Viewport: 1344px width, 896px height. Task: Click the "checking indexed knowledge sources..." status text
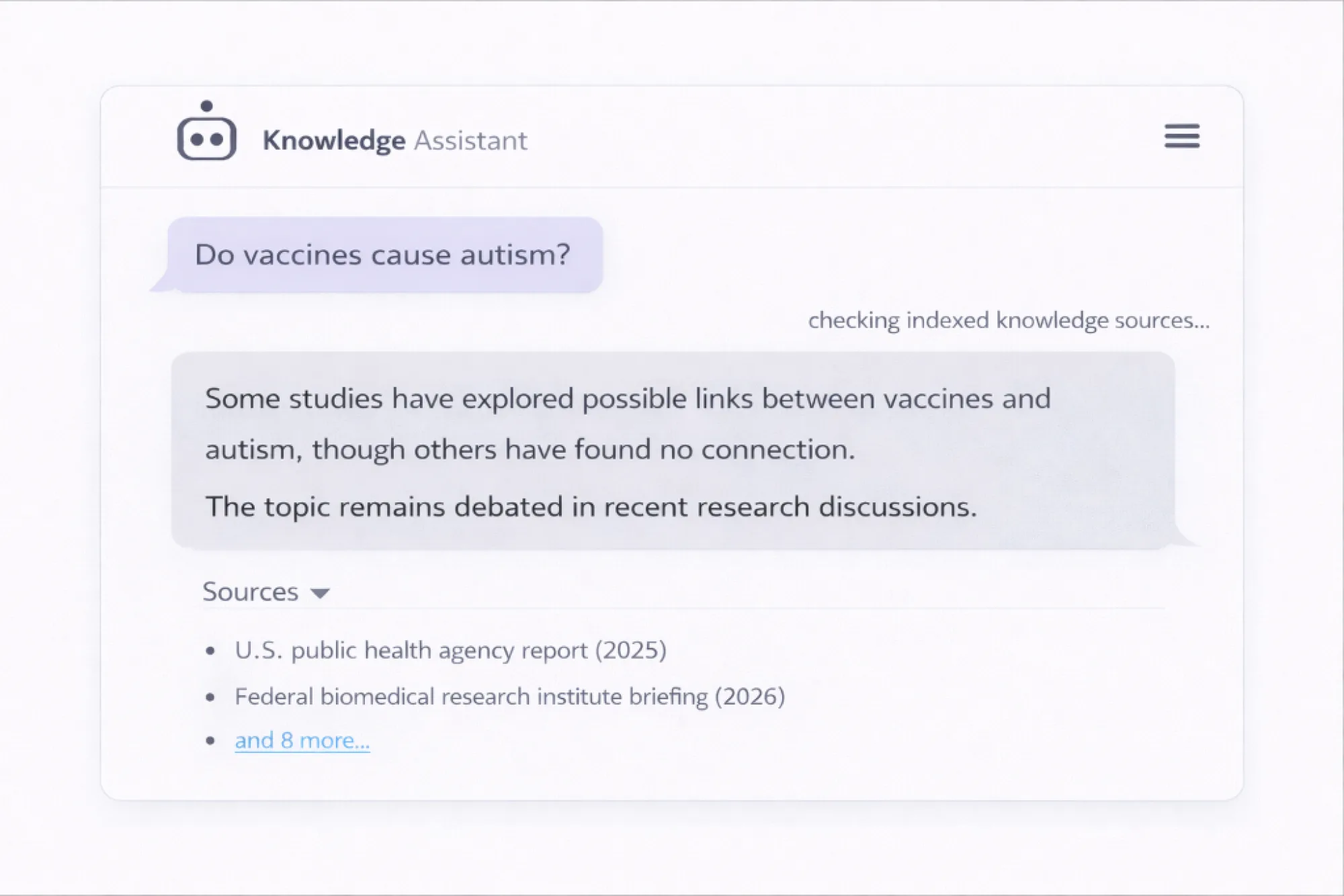pyautogui.click(x=1008, y=320)
